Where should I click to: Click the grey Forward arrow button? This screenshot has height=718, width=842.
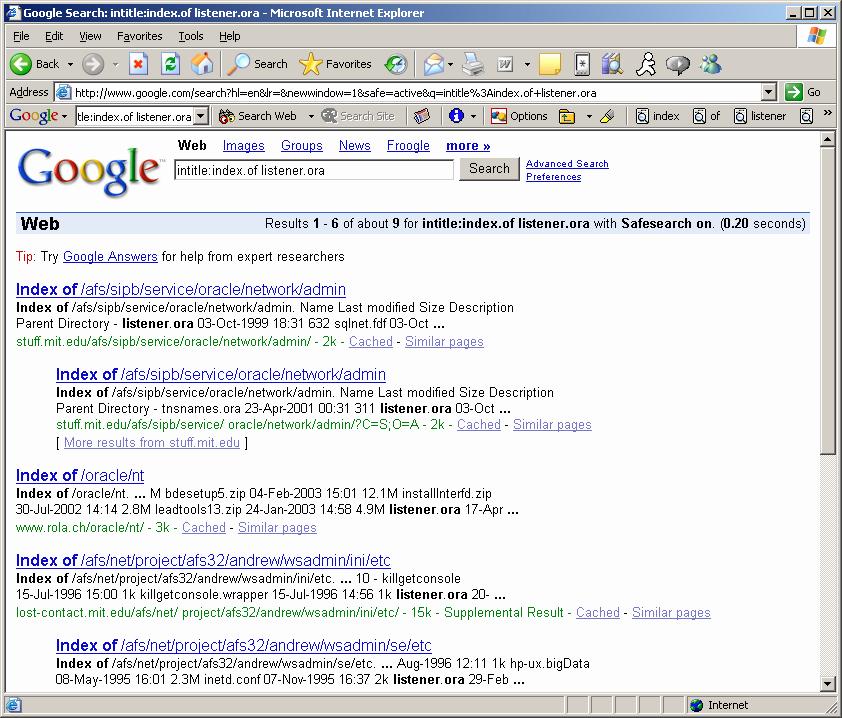[x=93, y=64]
